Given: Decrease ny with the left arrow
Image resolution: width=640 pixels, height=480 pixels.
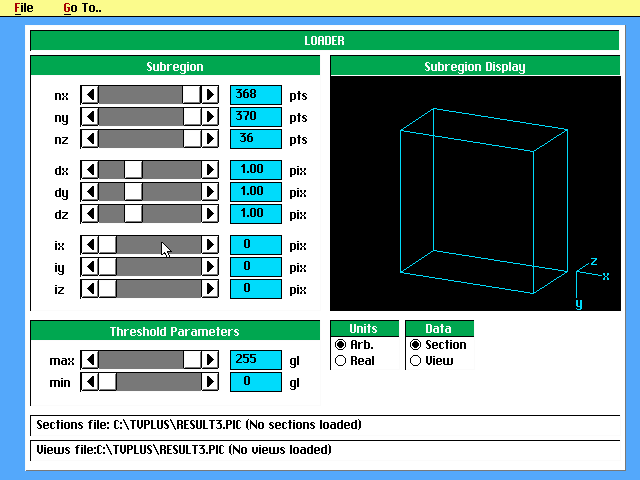Looking at the screenshot, I should click(90, 117).
